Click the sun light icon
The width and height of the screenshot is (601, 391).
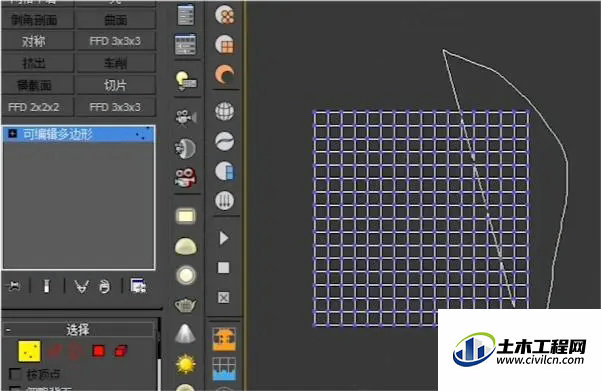[x=186, y=364]
